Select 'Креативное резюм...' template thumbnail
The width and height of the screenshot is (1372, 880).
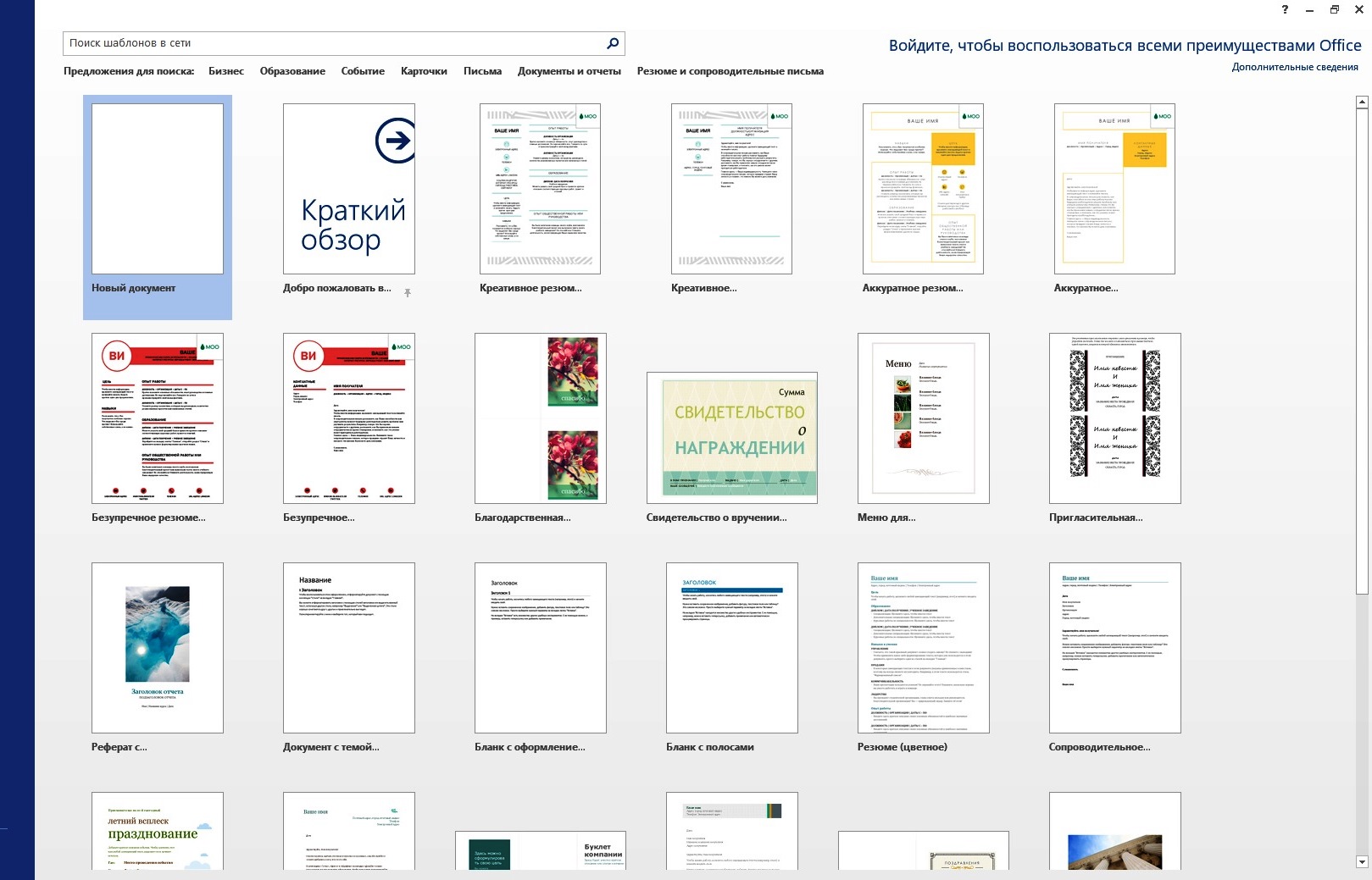pos(540,189)
